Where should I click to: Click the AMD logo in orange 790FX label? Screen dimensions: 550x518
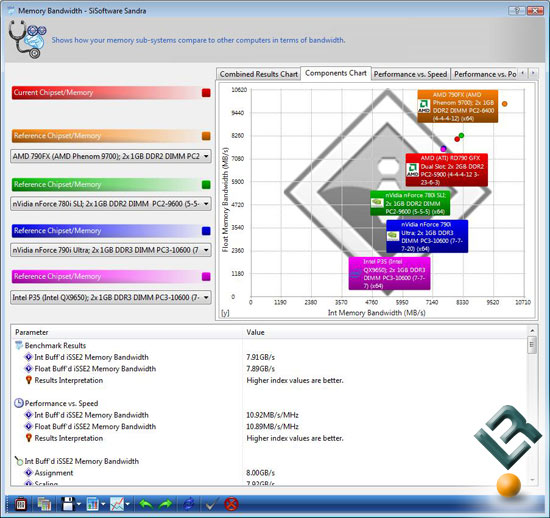click(424, 106)
